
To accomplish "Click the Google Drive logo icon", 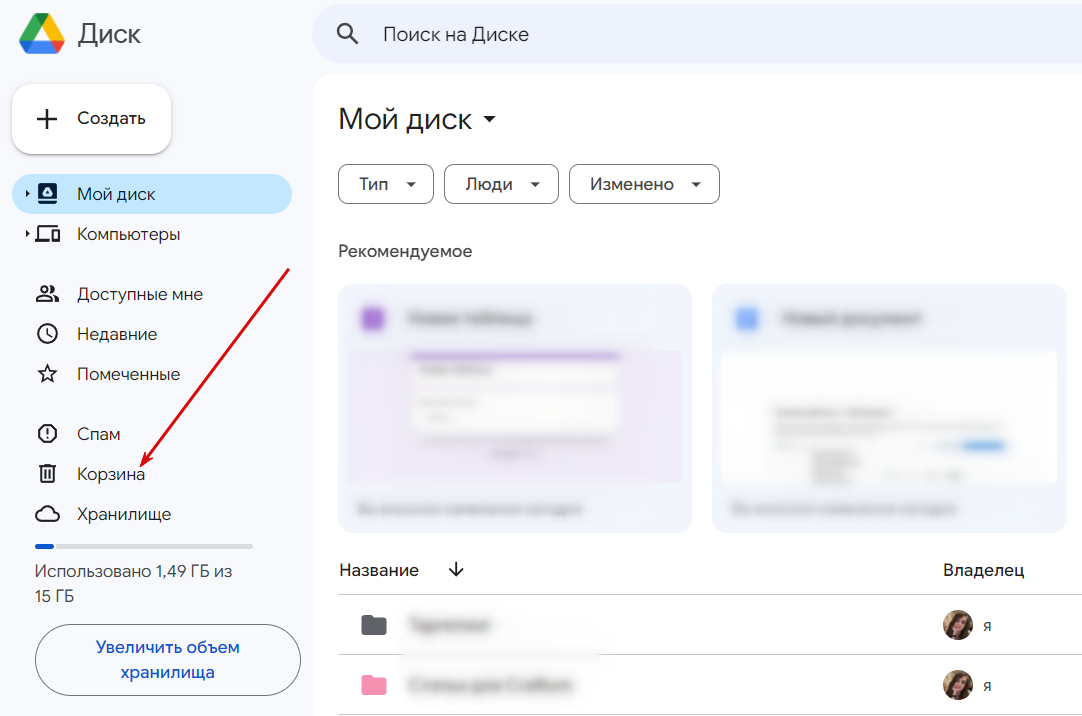I will [x=41, y=34].
